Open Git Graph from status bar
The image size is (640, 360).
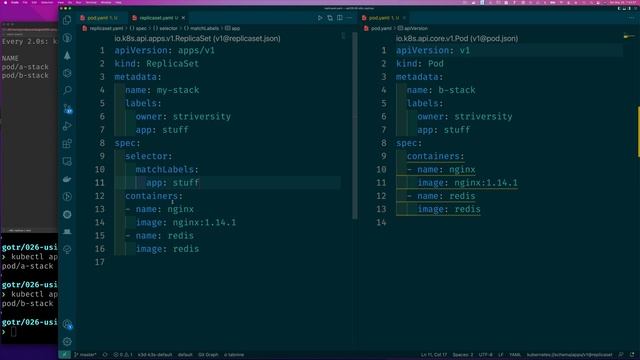coord(208,355)
